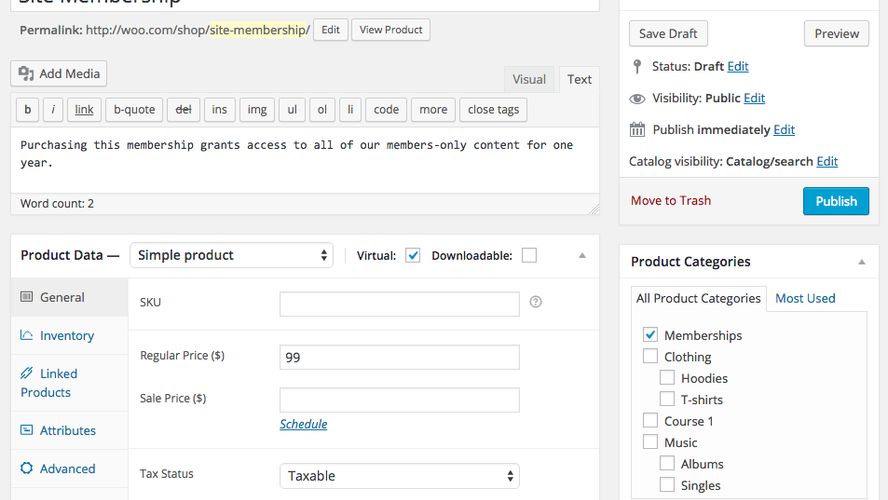Click the blue Publish button
Image resolution: width=888 pixels, height=500 pixels.
[x=835, y=201]
